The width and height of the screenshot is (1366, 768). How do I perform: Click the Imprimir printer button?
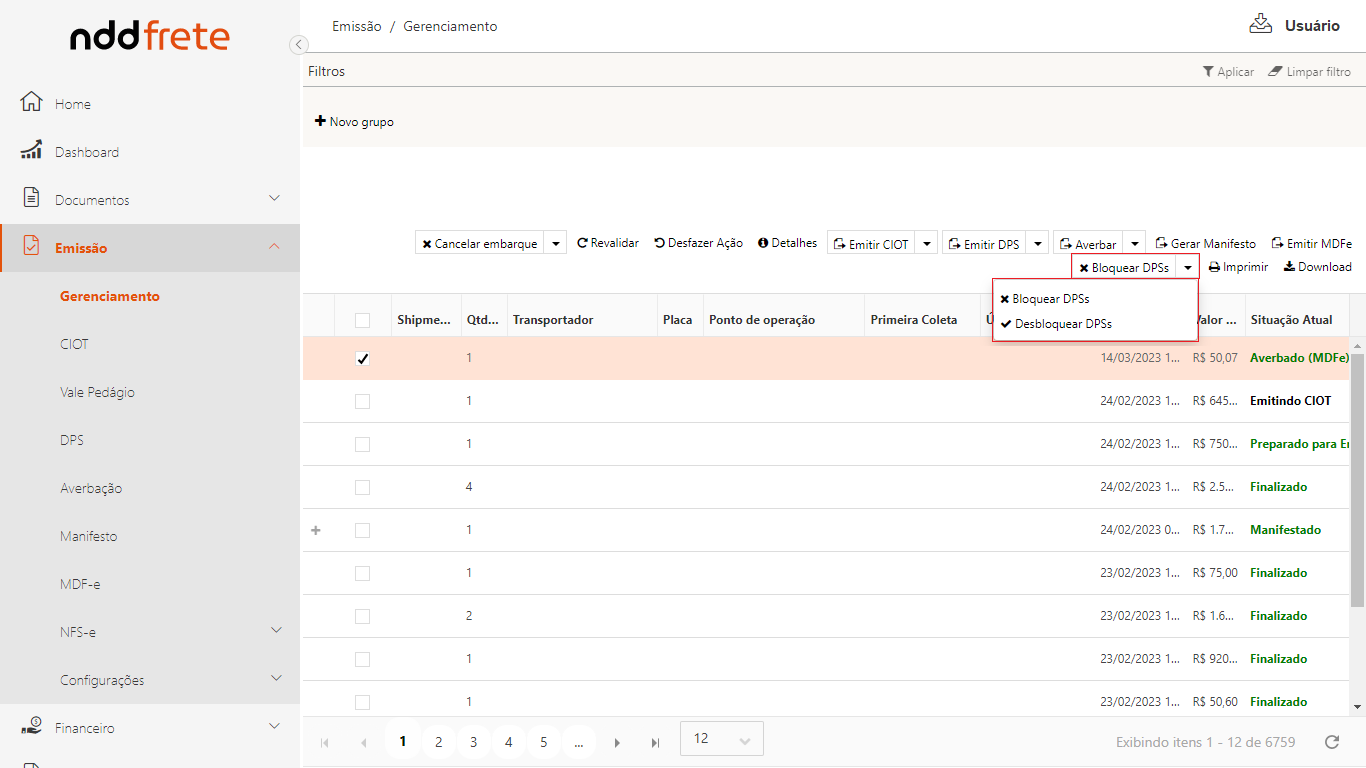[1238, 267]
